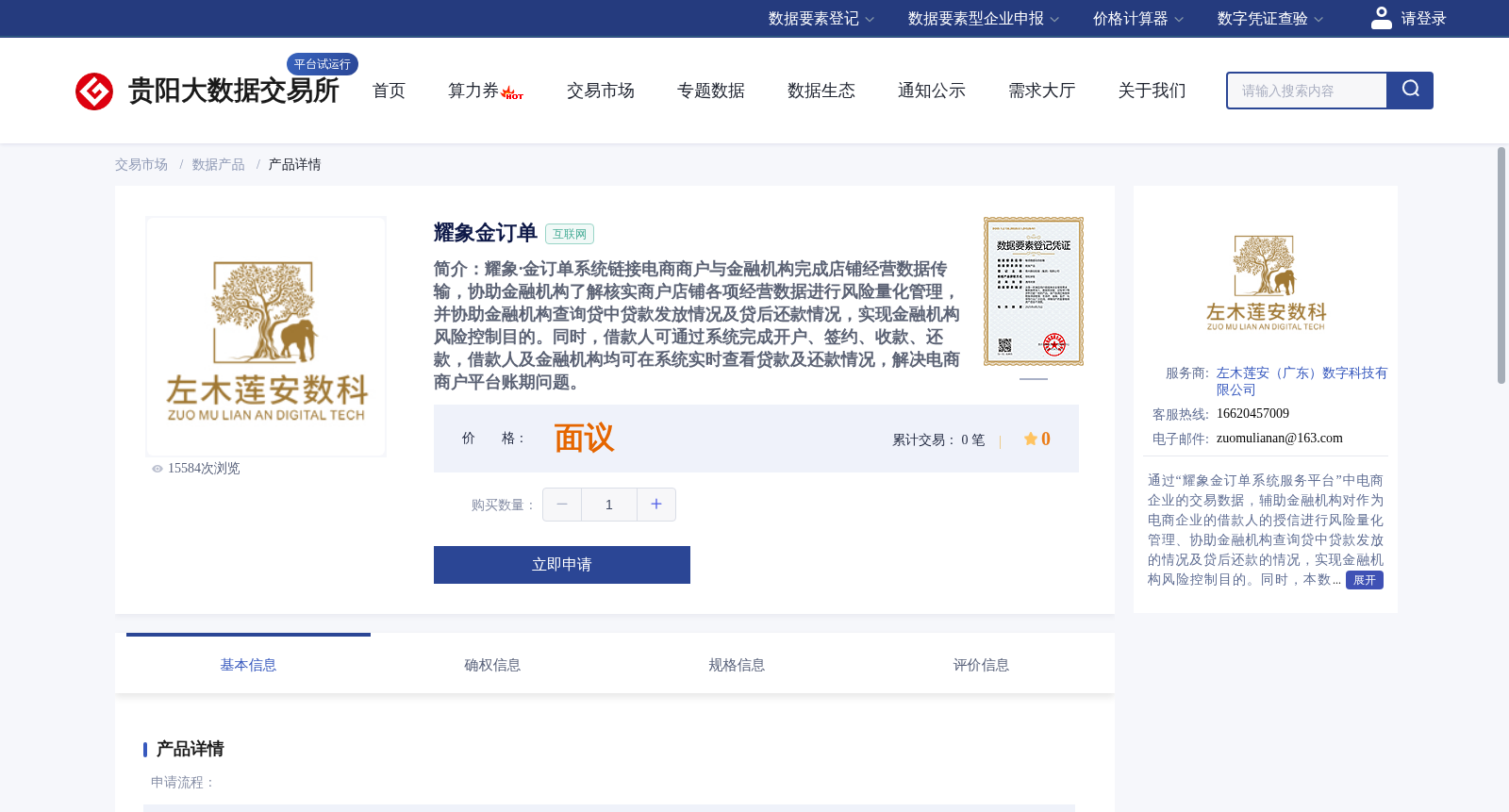Expand the 数据要素型企业申报 dropdown

pyautogui.click(x=984, y=19)
